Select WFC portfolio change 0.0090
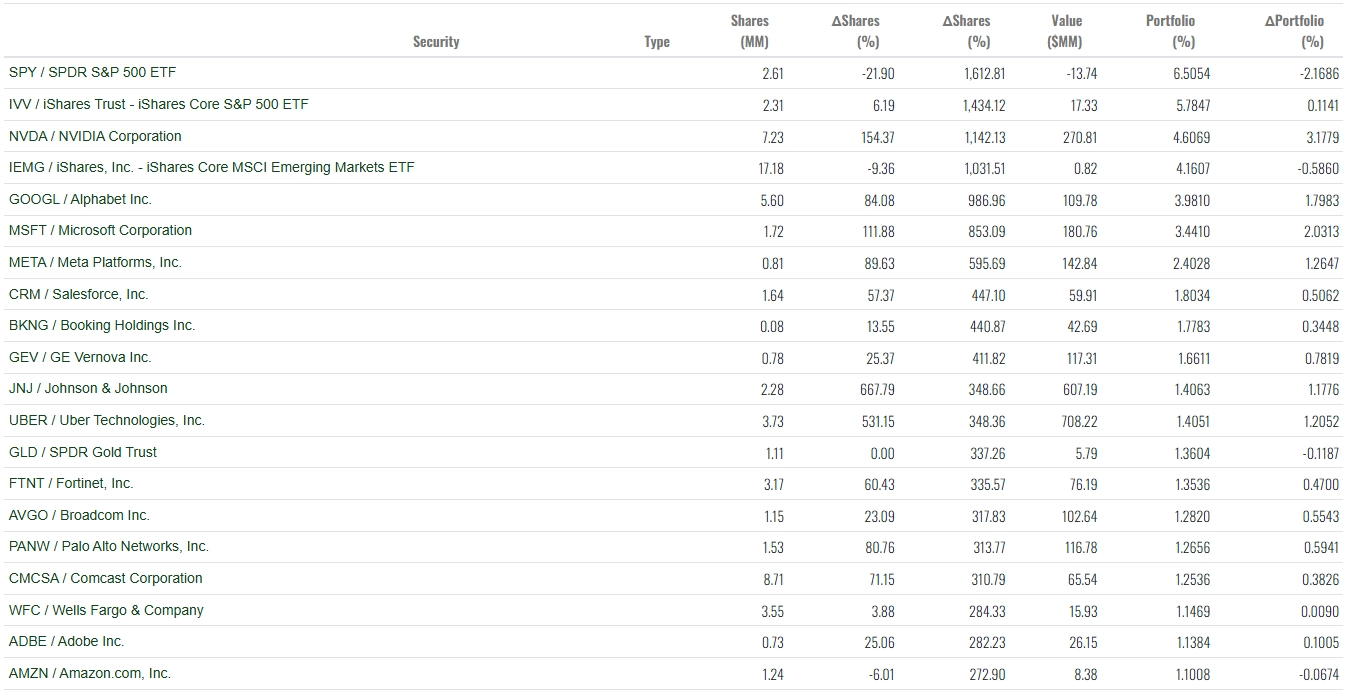 tap(1321, 611)
